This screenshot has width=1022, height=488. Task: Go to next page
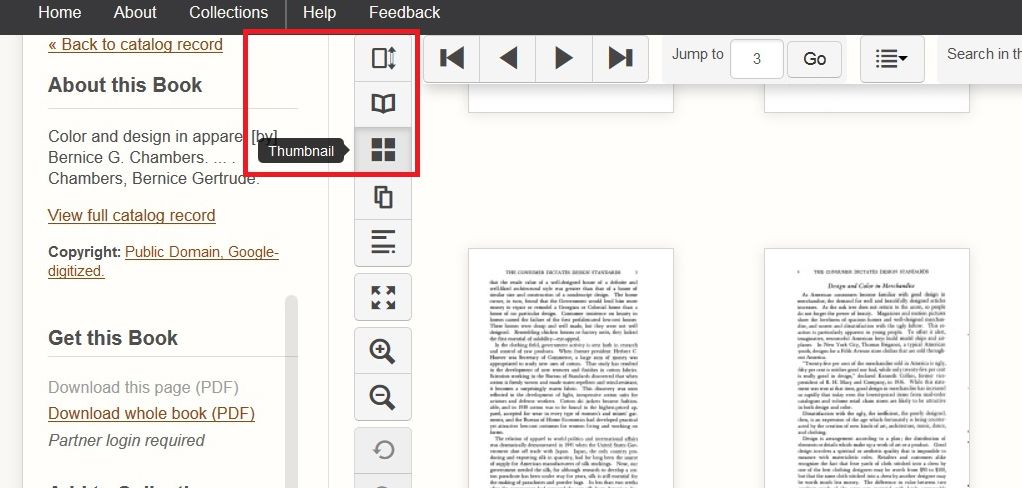tap(564, 59)
